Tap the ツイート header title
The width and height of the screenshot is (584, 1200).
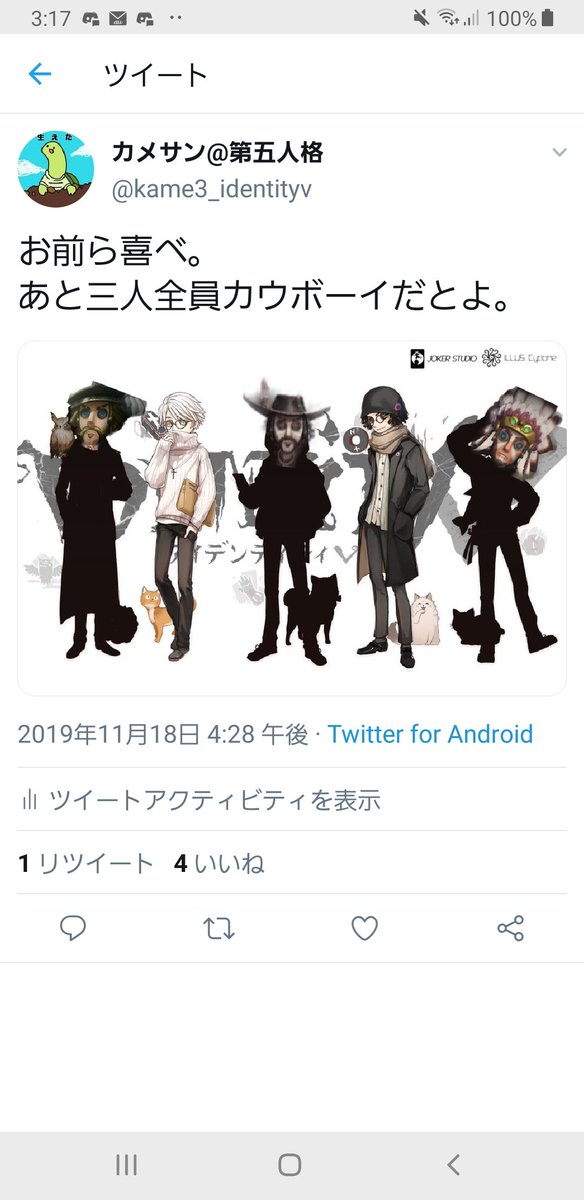click(155, 75)
